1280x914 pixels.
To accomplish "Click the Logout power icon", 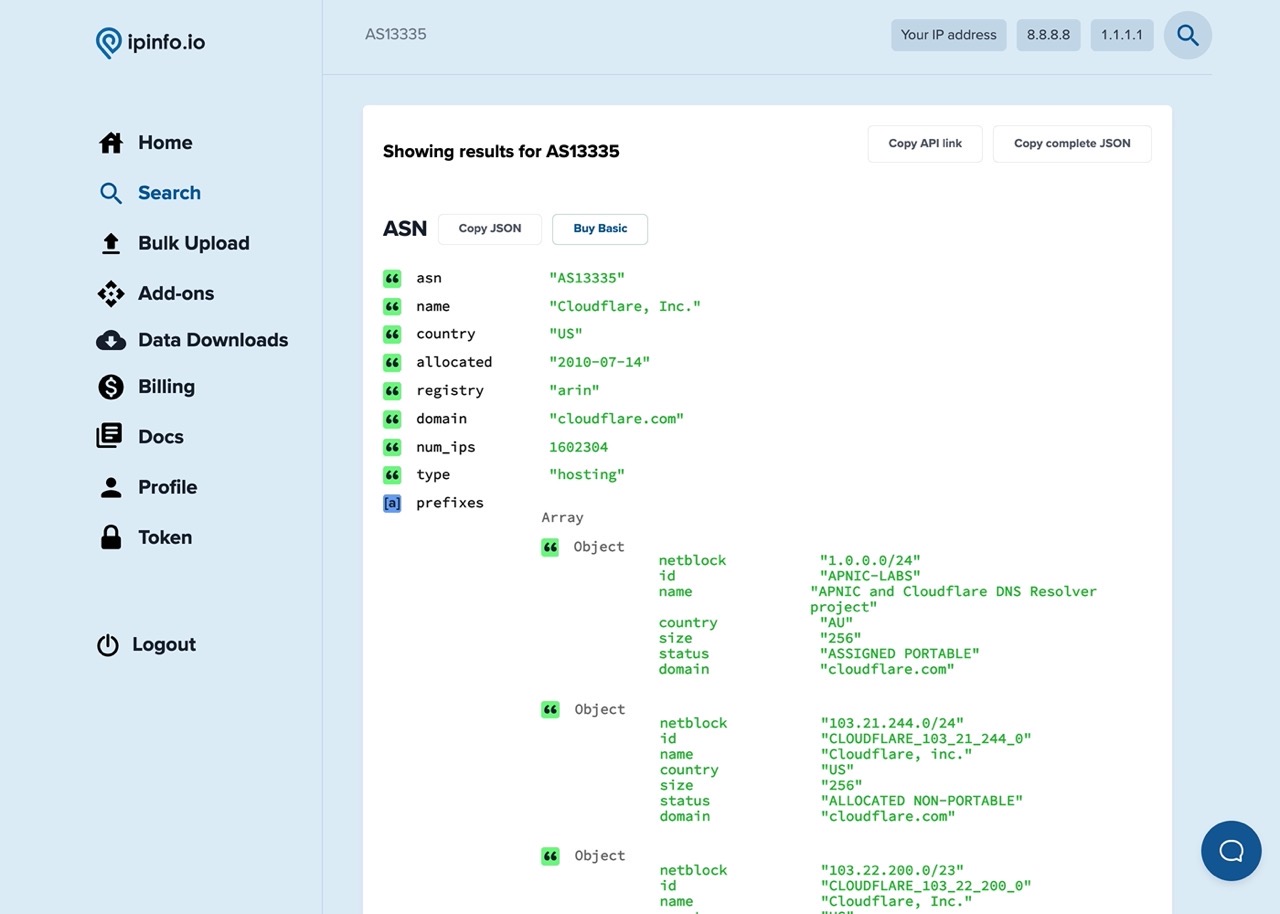I will 107,645.
